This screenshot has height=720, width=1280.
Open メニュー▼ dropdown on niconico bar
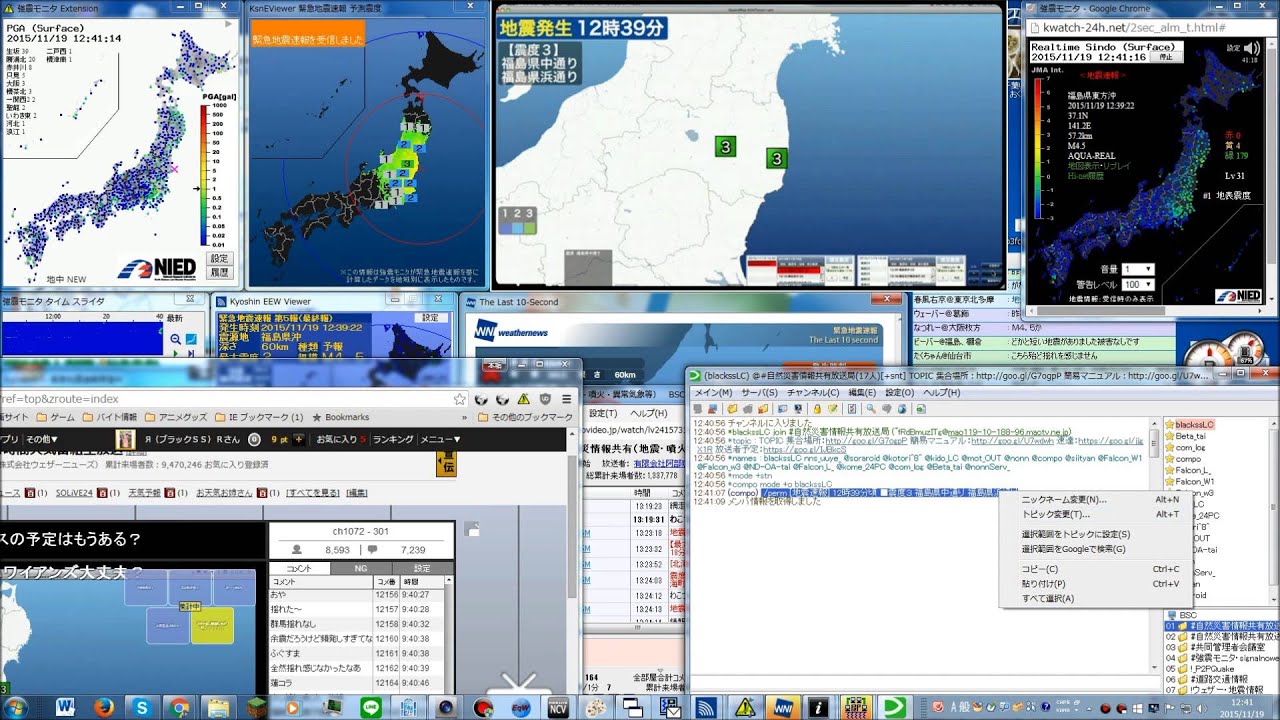(440, 439)
